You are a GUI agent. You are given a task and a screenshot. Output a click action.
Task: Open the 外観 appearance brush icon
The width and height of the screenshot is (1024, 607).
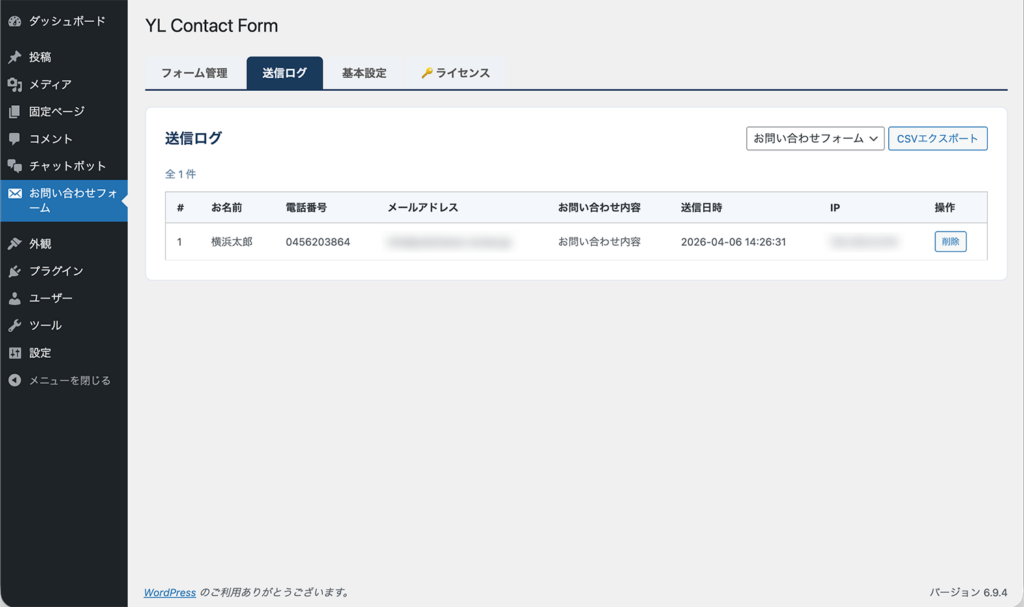pyautogui.click(x=12, y=242)
